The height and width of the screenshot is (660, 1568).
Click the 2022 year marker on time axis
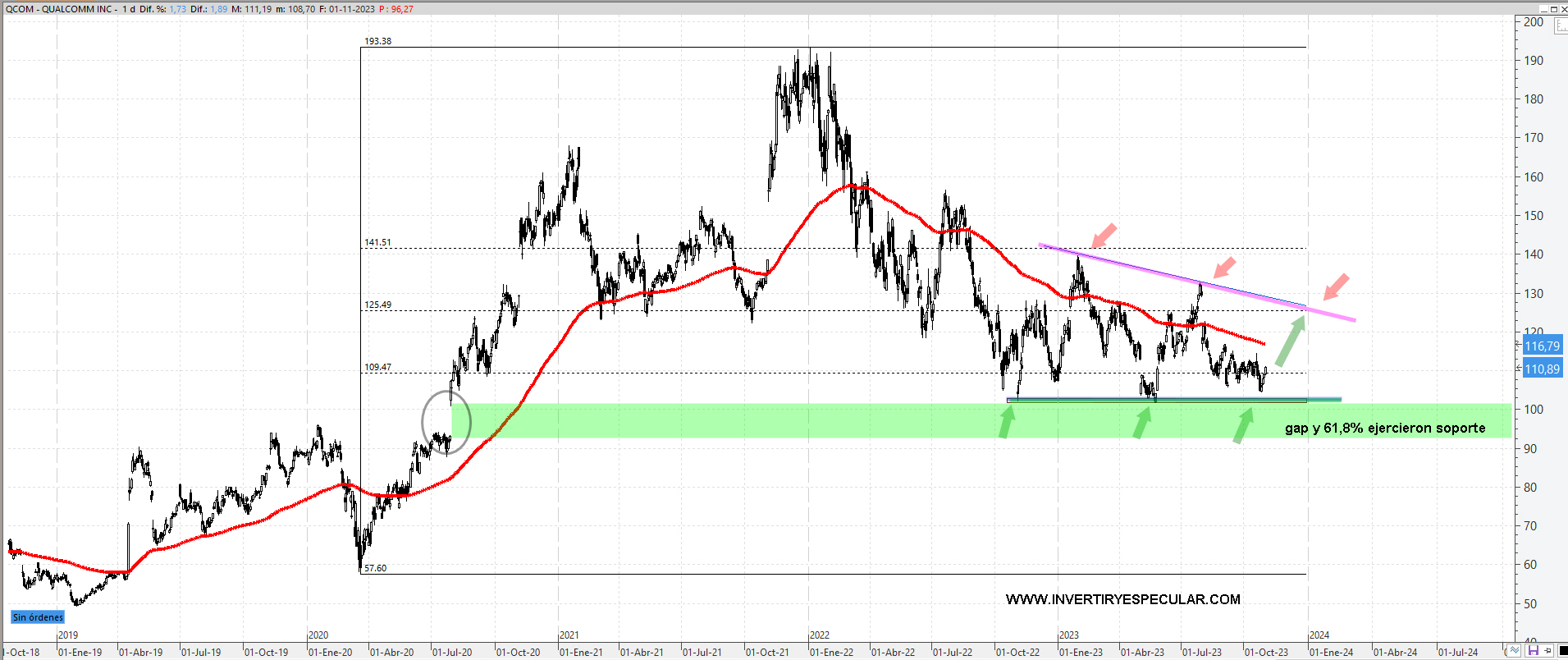click(819, 635)
